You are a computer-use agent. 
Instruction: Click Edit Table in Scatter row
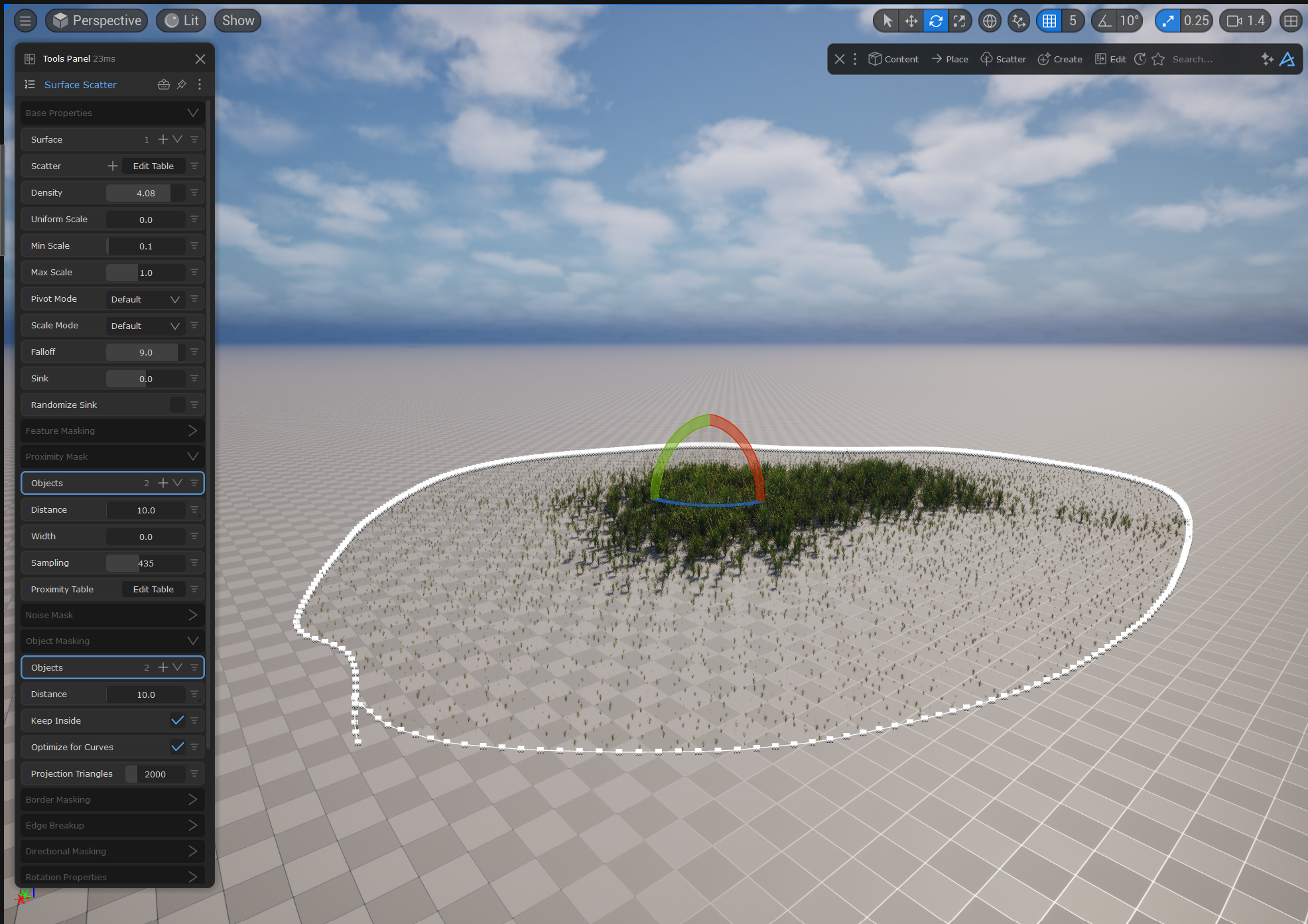[153, 166]
